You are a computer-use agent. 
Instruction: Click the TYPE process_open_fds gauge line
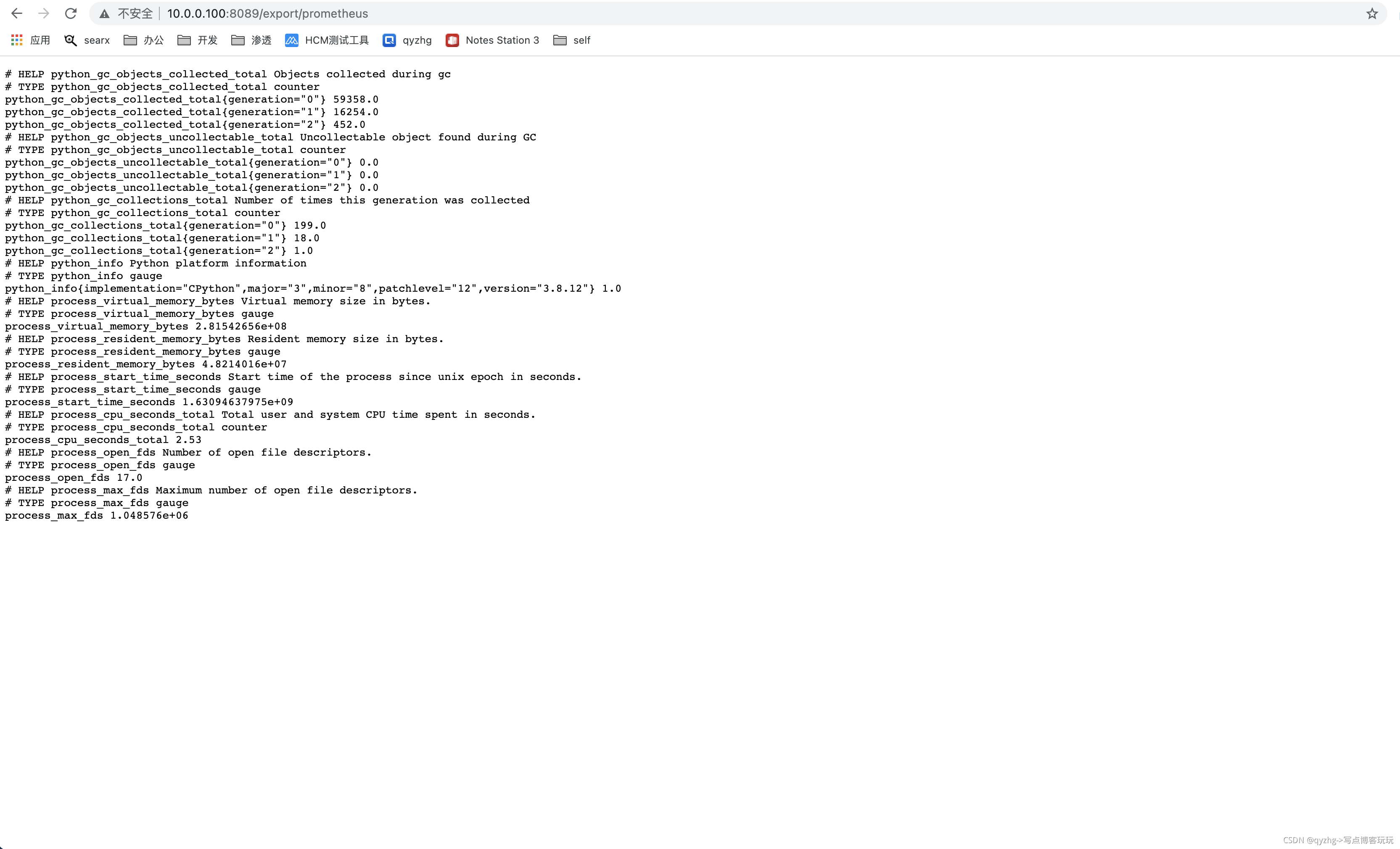(x=100, y=465)
